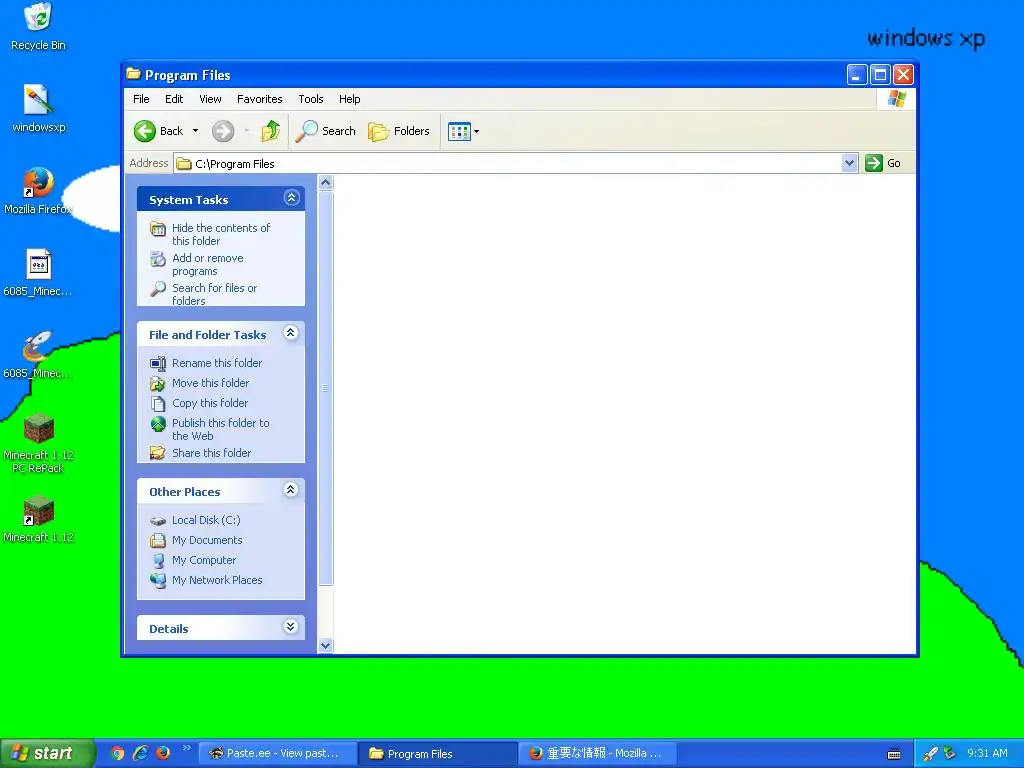Select the Minecraft 1.12 shortcut icon

click(x=39, y=519)
